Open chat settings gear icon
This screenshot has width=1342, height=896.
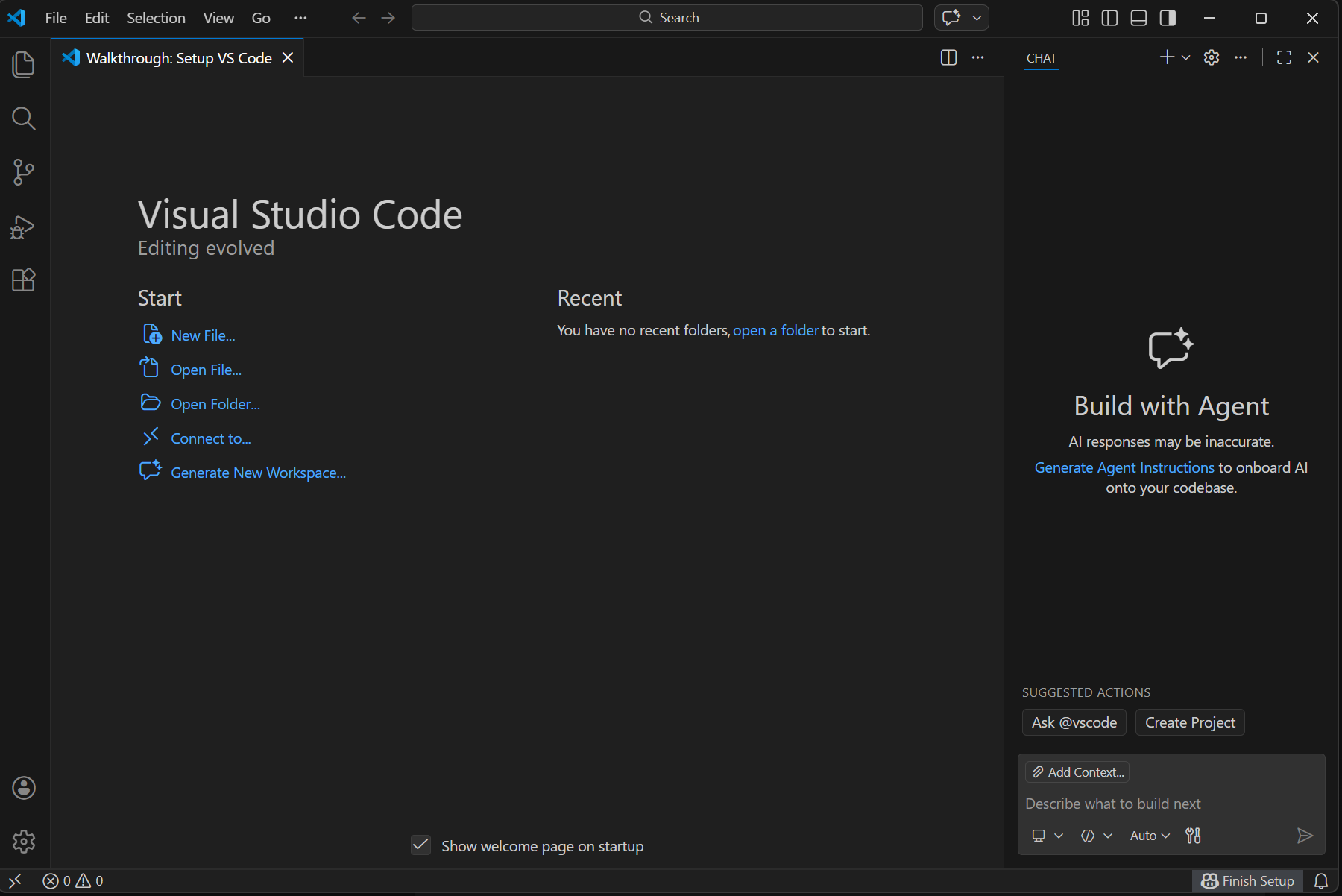pyautogui.click(x=1212, y=57)
